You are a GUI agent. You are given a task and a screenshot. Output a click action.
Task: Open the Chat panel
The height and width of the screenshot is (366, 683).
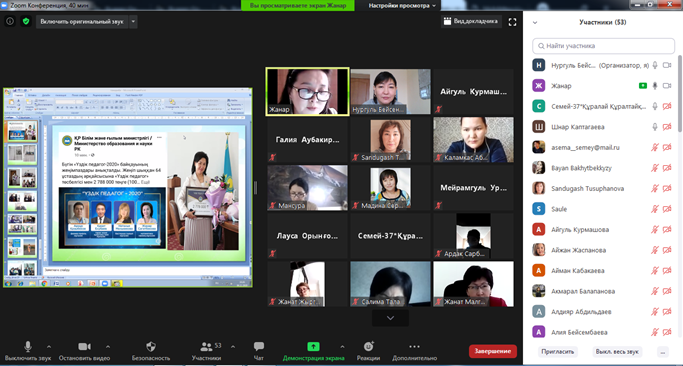259,347
